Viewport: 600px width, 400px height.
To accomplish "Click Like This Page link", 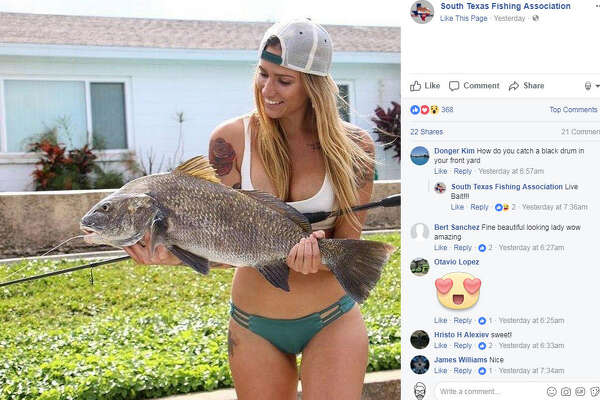I will coord(464,18).
